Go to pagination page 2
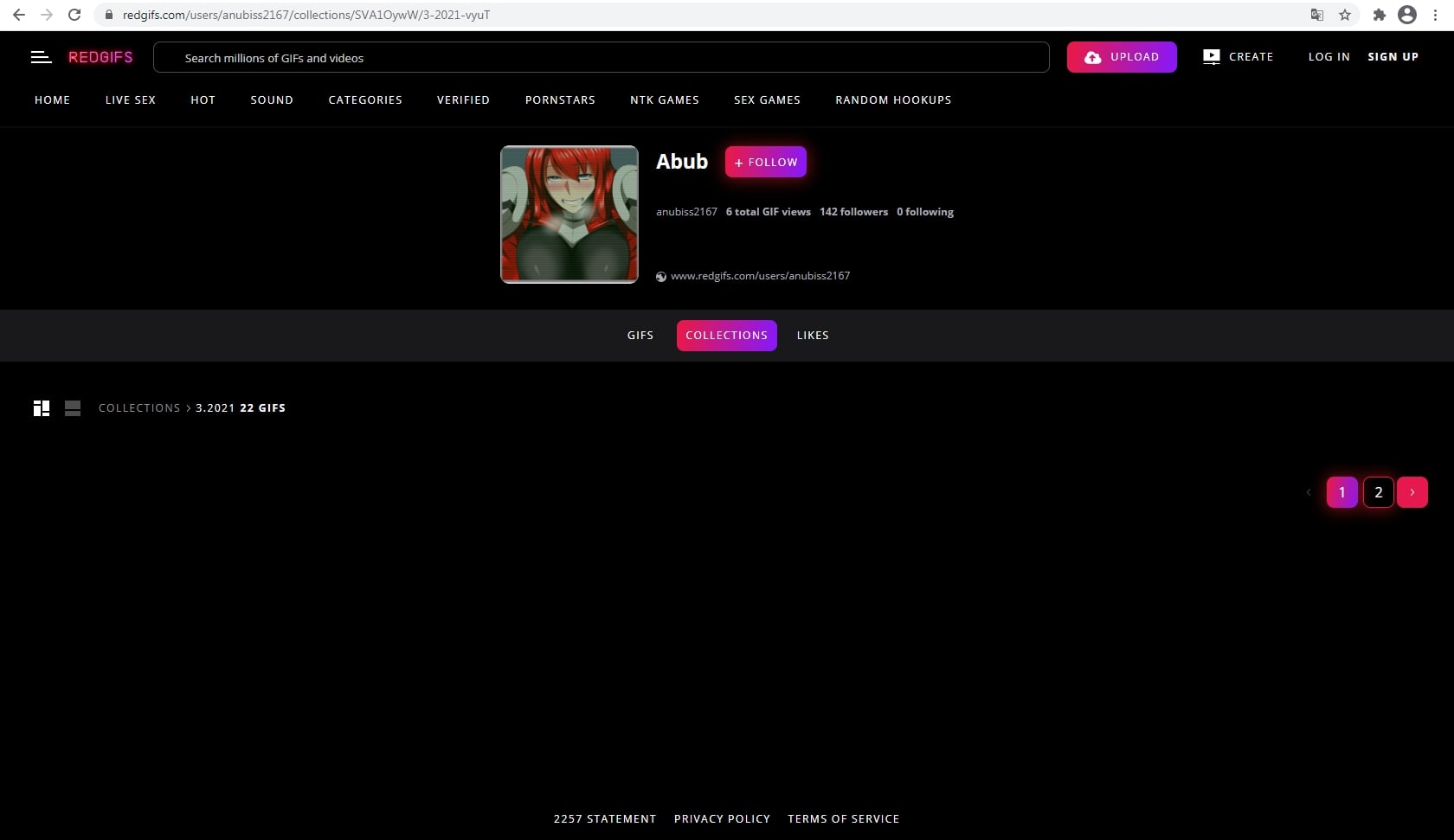 tap(1379, 492)
